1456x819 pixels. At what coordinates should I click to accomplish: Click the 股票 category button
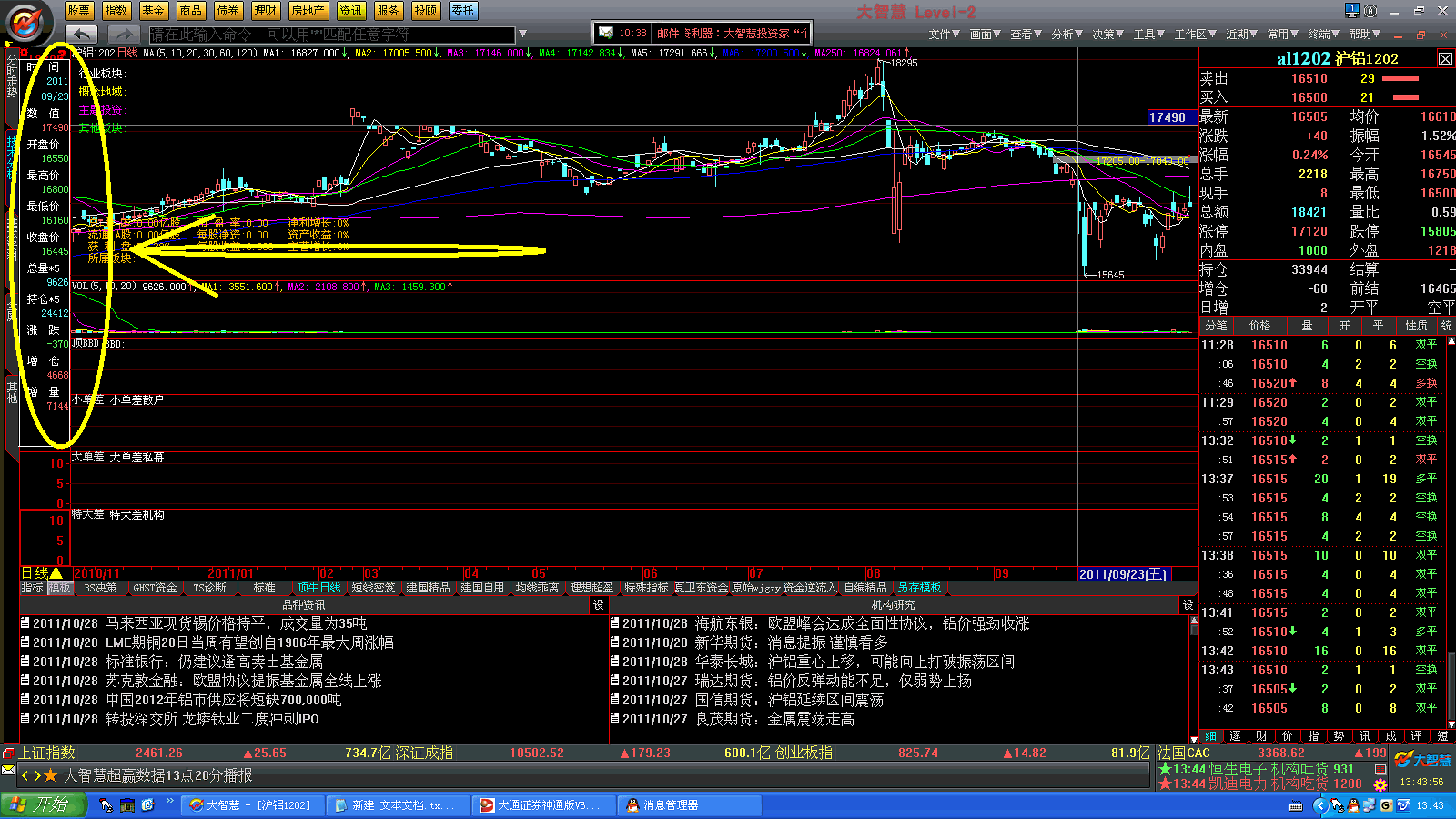point(79,11)
